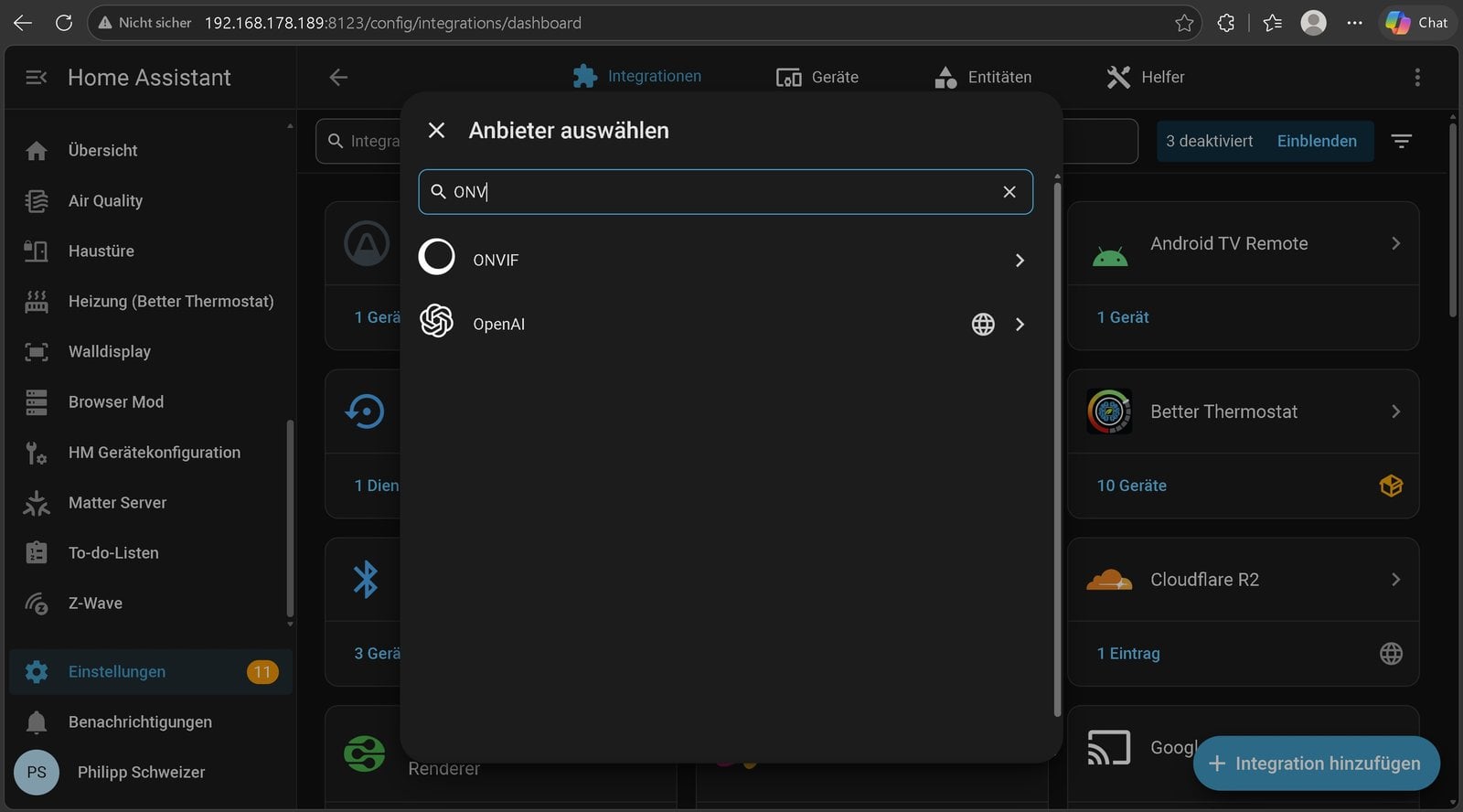Viewport: 1463px width, 812px height.
Task: Open the Copilot Chat button
Action: [1416, 23]
